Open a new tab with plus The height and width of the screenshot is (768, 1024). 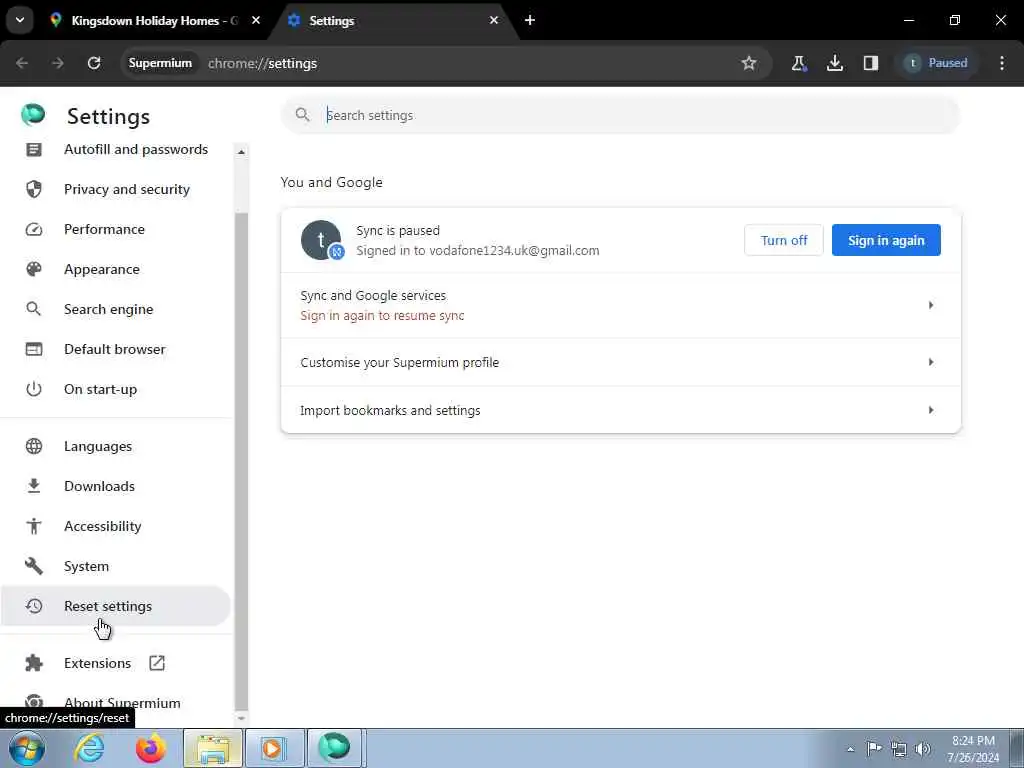pyautogui.click(x=530, y=21)
